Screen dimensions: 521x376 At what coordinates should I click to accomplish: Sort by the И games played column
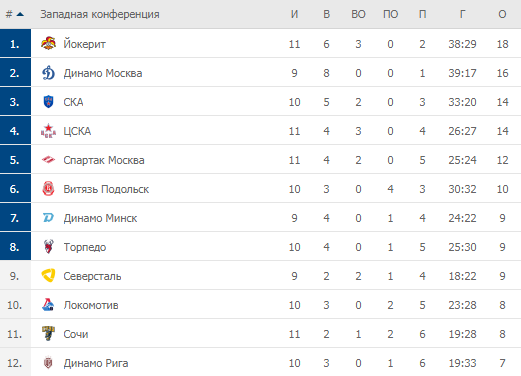(x=294, y=14)
